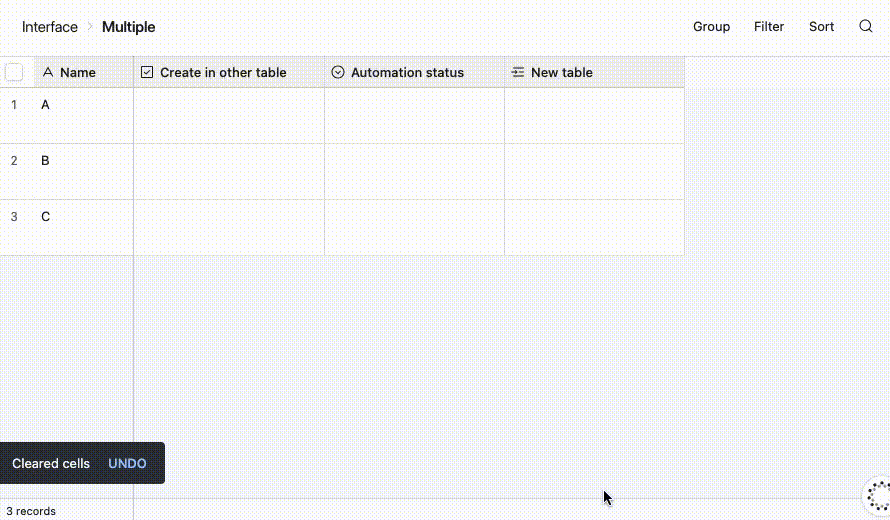Open Automation status dropdown for row B
This screenshot has width=890, height=520.
(414, 171)
